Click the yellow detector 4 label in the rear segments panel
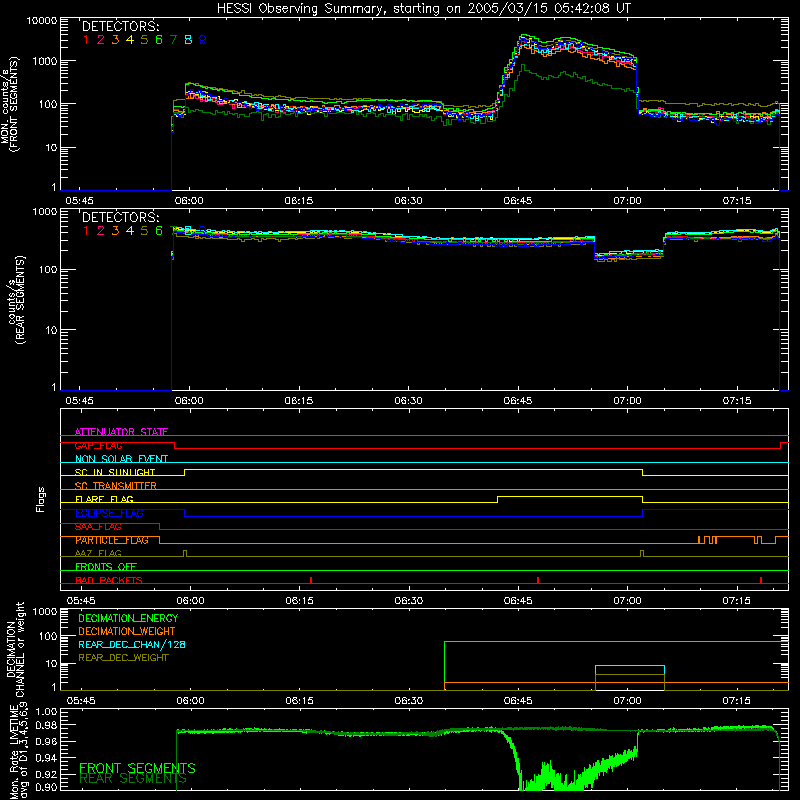800x800 pixels. (x=130, y=231)
